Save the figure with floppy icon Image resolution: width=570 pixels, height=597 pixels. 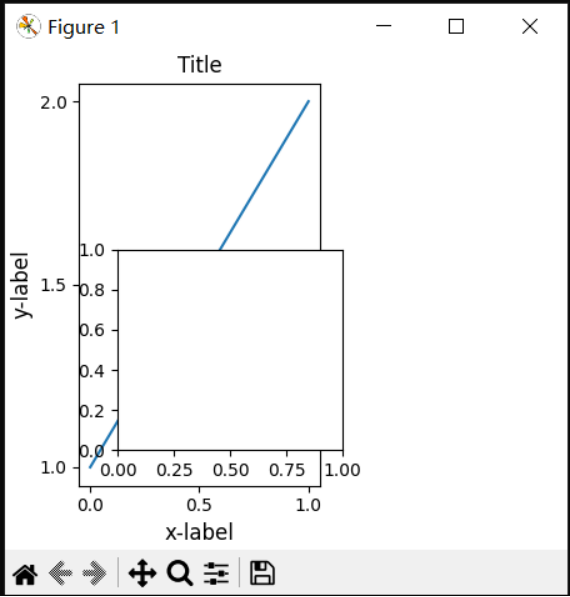click(262, 573)
